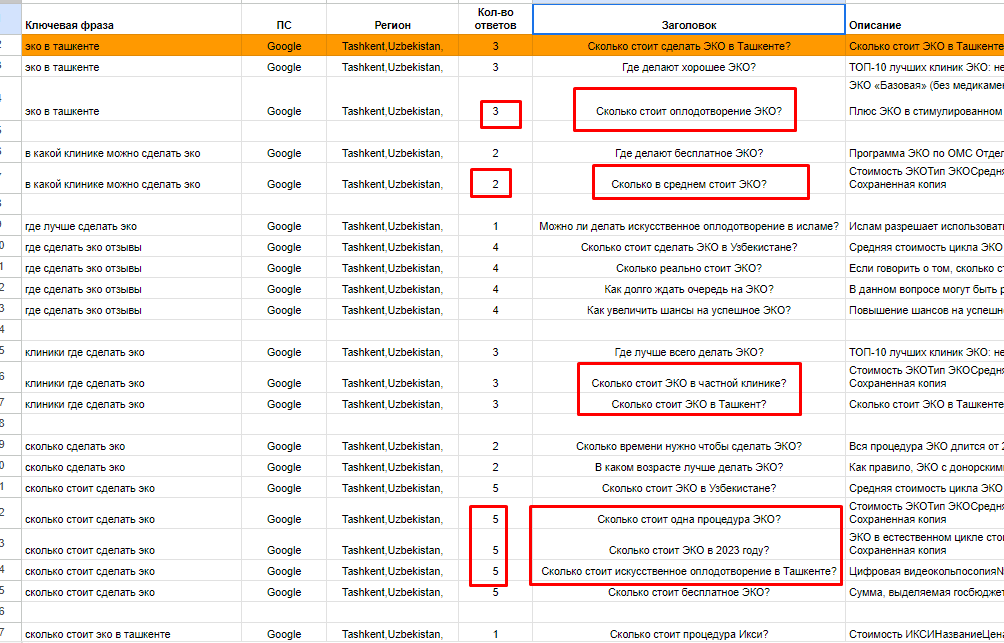
Task: Click Google in 'Сколько реально стоит ЭКО?' row
Action: coord(284,268)
